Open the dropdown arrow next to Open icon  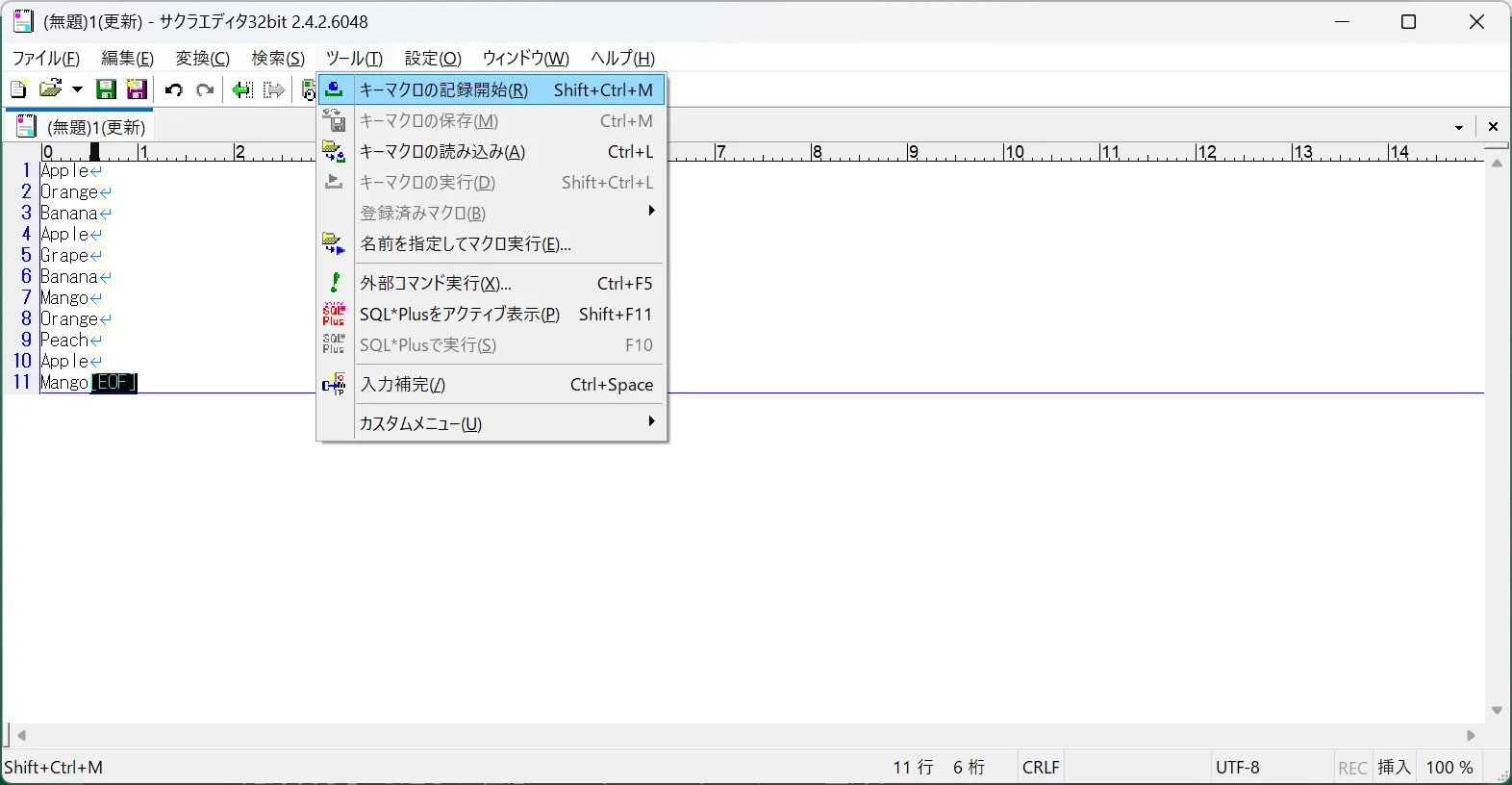[77, 90]
